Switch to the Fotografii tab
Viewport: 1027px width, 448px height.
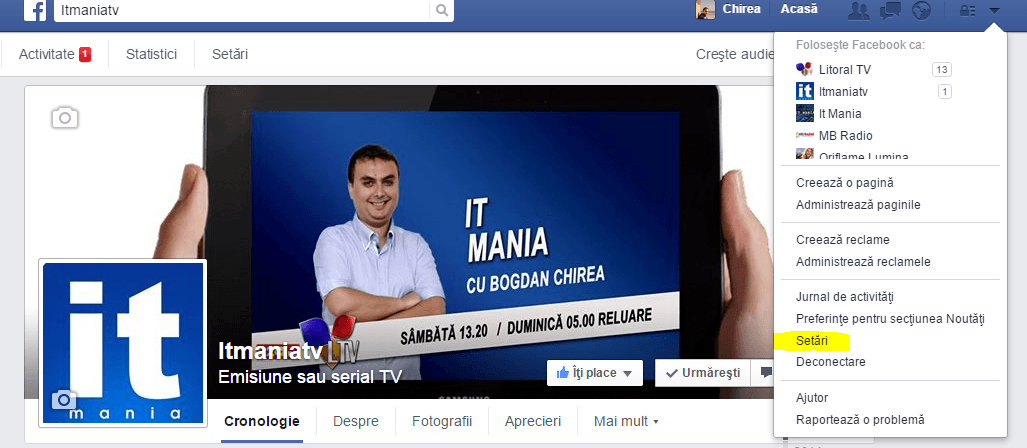(441, 421)
